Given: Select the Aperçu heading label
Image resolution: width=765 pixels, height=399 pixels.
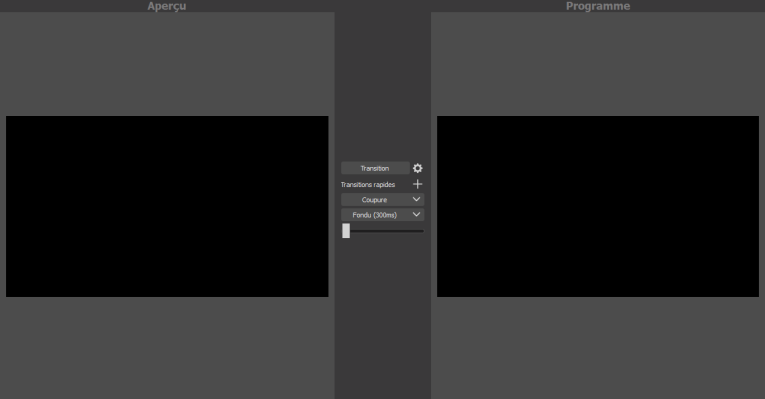Looking at the screenshot, I should (x=167, y=6).
